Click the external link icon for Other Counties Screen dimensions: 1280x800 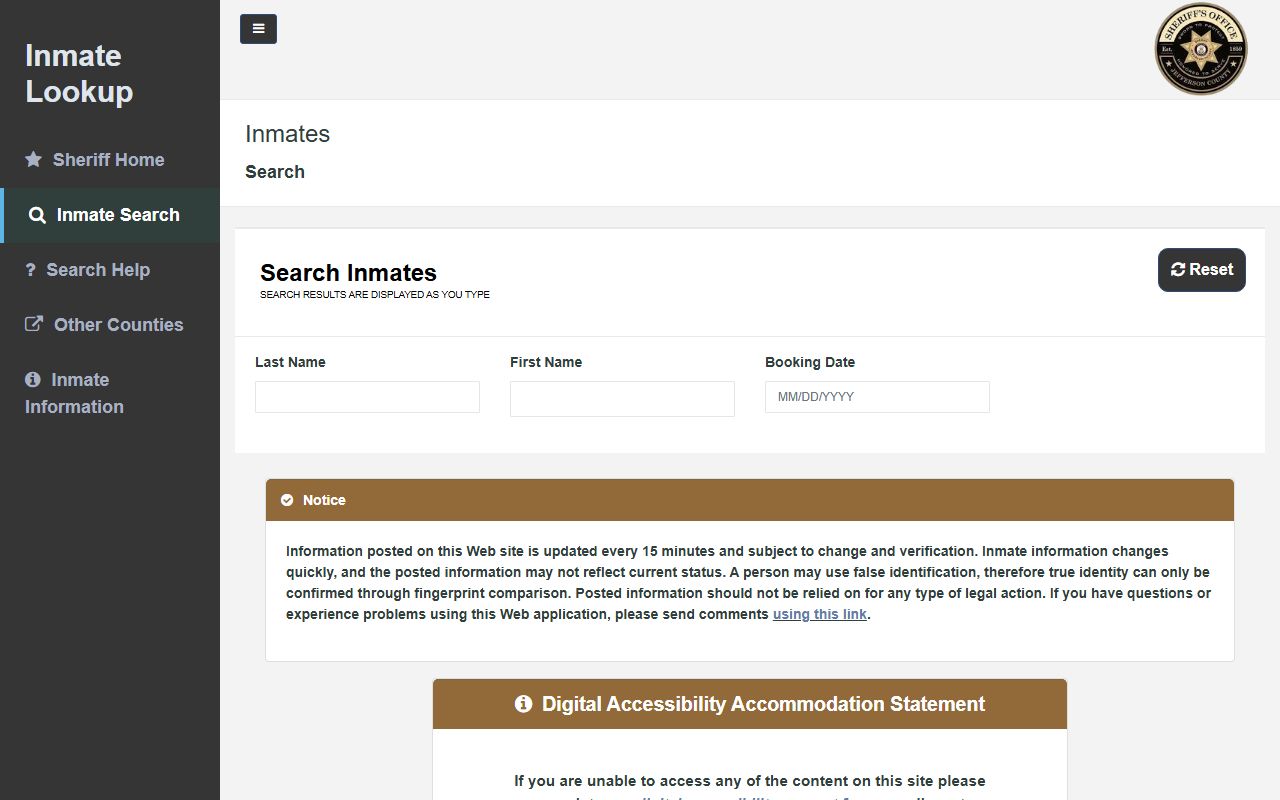coord(34,324)
